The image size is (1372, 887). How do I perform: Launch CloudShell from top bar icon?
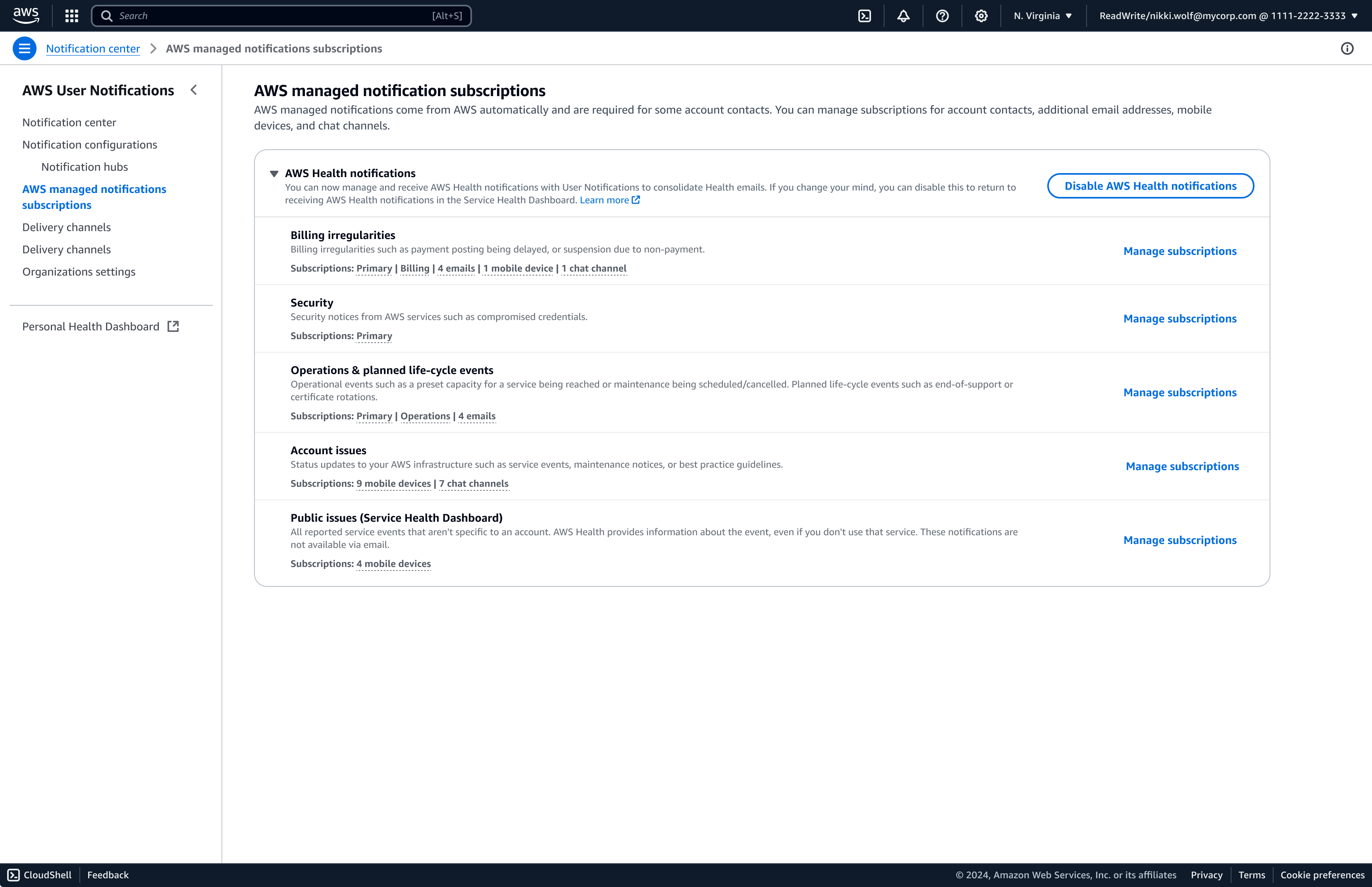point(864,15)
